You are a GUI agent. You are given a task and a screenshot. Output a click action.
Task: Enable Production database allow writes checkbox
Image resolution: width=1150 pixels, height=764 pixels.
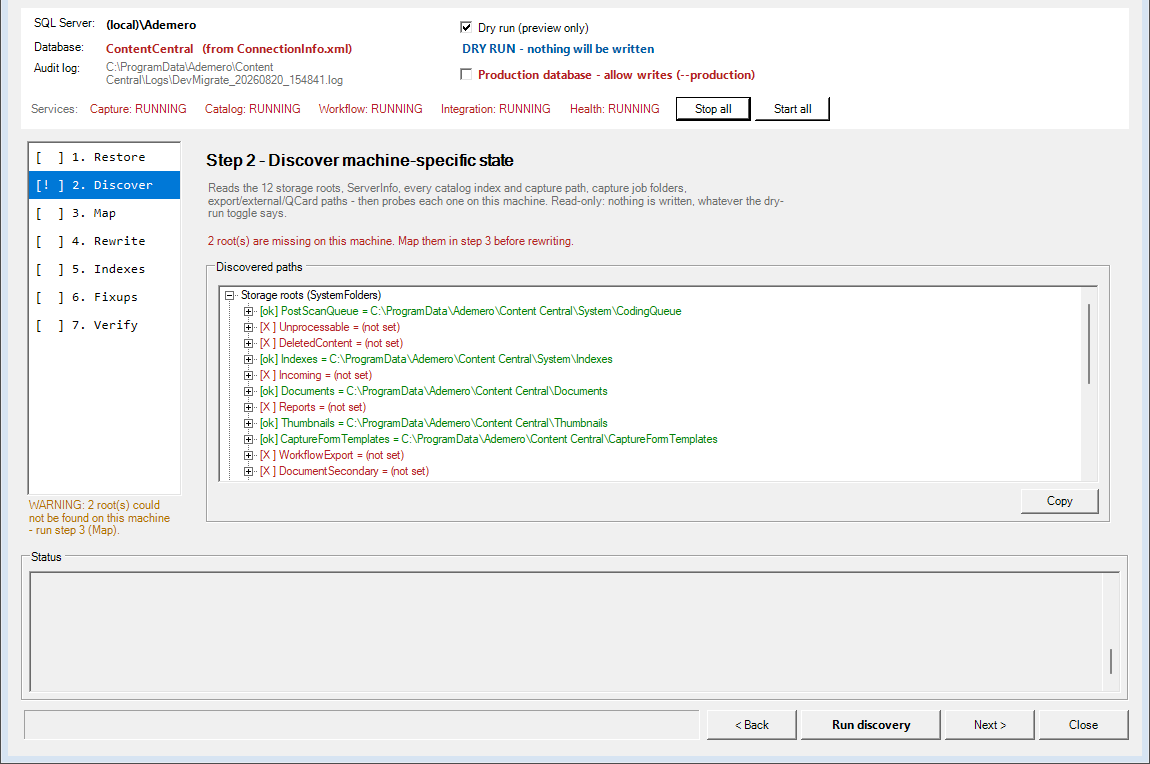pos(466,74)
